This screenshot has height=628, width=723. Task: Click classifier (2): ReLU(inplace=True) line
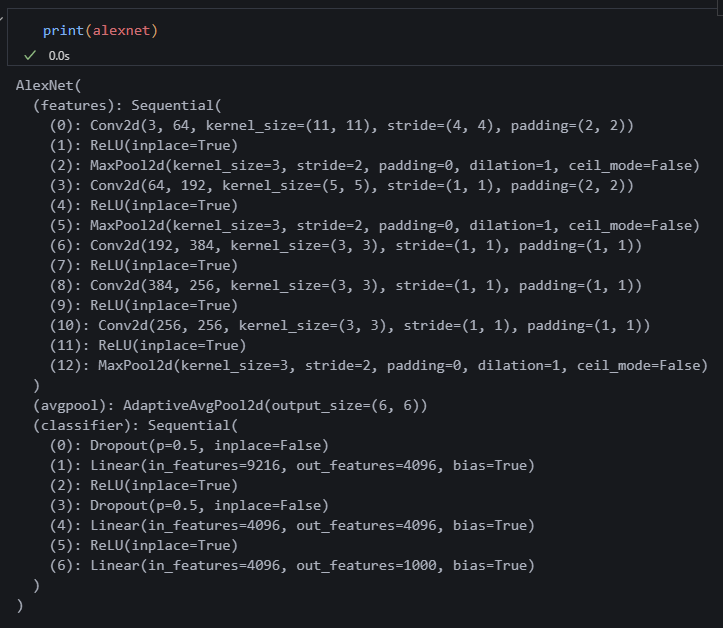click(144, 485)
